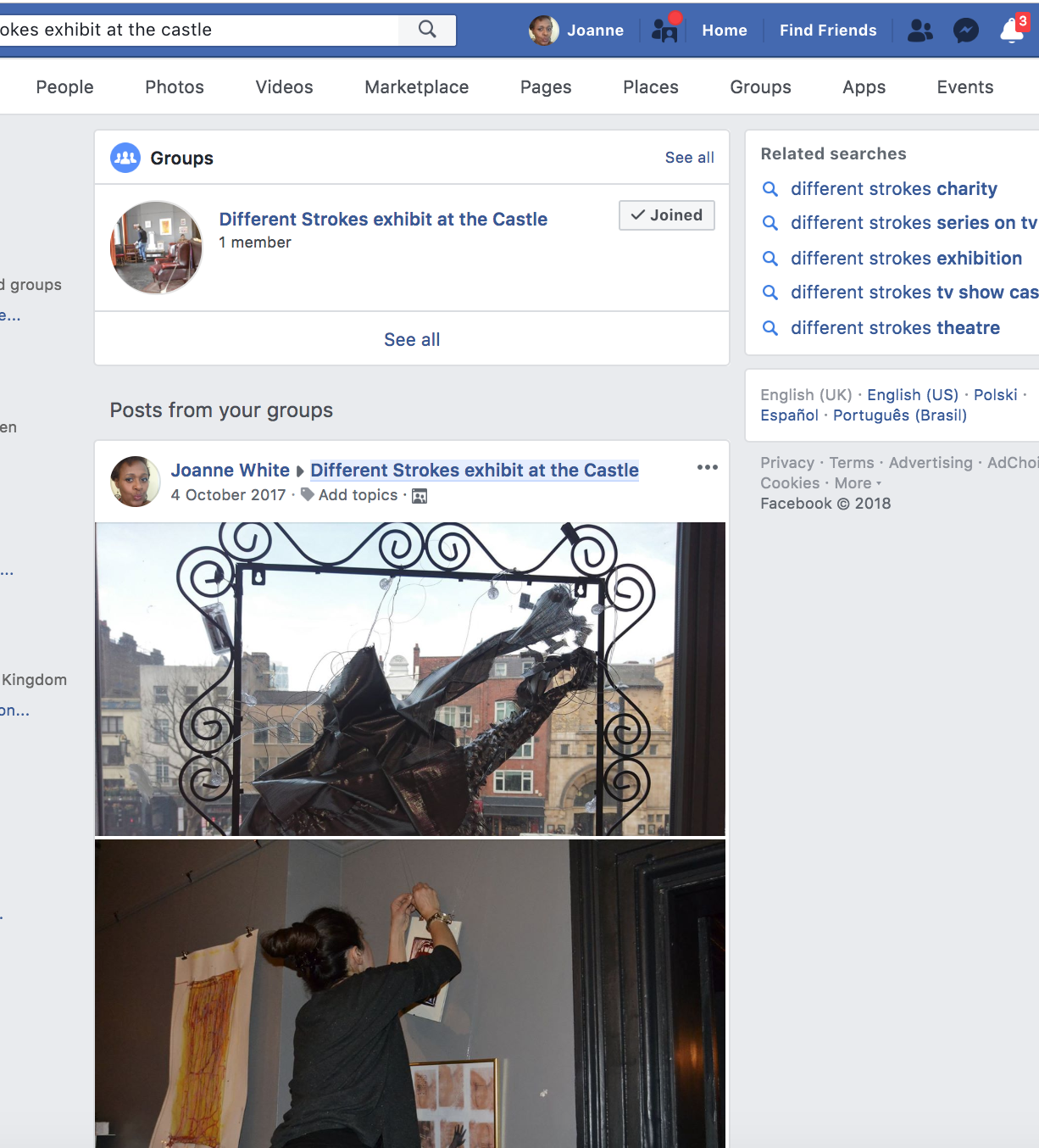Expand the More footer dropdown
The width and height of the screenshot is (1039, 1148).
click(858, 483)
